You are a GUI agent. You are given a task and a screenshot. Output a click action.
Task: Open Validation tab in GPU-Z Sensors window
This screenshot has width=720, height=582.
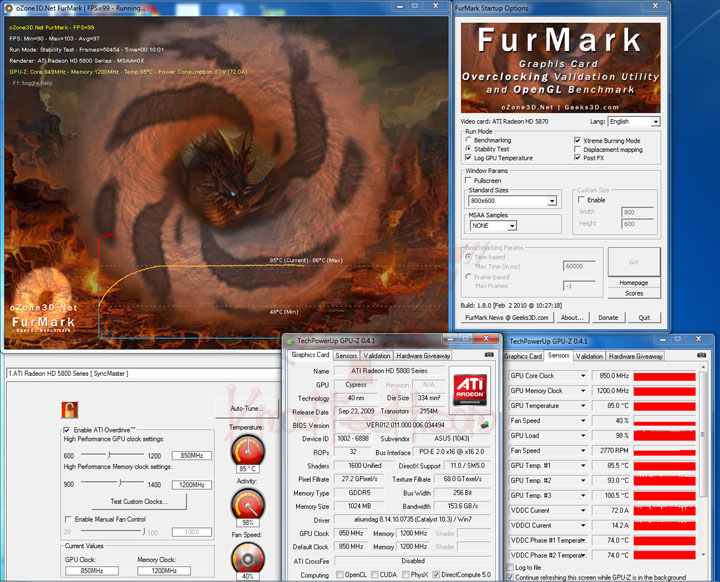click(x=589, y=356)
